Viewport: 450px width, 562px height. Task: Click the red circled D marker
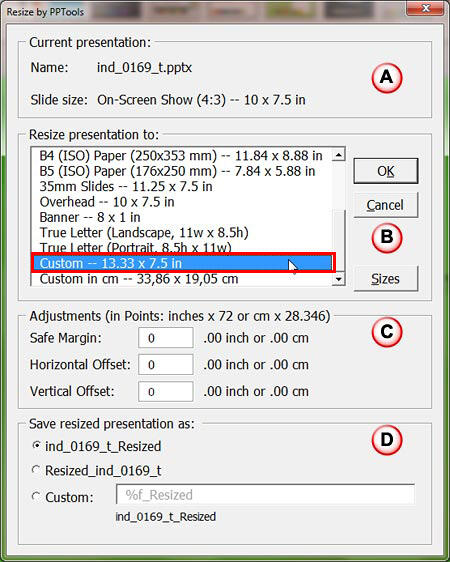pyautogui.click(x=387, y=440)
